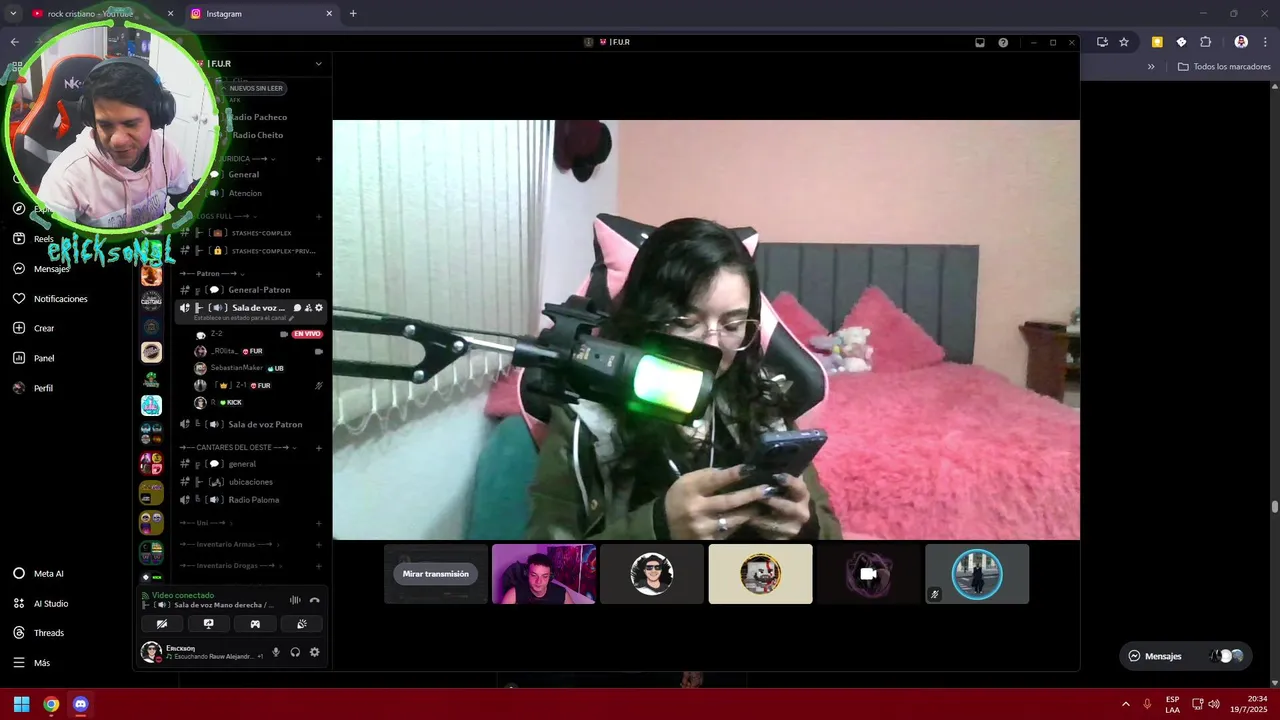The width and height of the screenshot is (1280, 720).
Task: Add a channel to the Patron category
Action: pyautogui.click(x=319, y=273)
